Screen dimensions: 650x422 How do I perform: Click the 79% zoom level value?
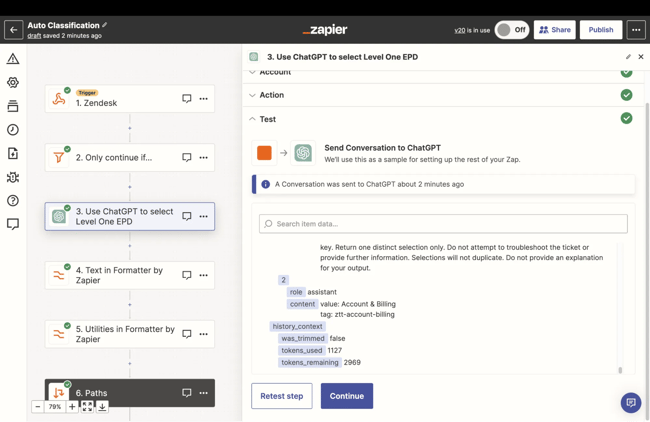pos(55,407)
